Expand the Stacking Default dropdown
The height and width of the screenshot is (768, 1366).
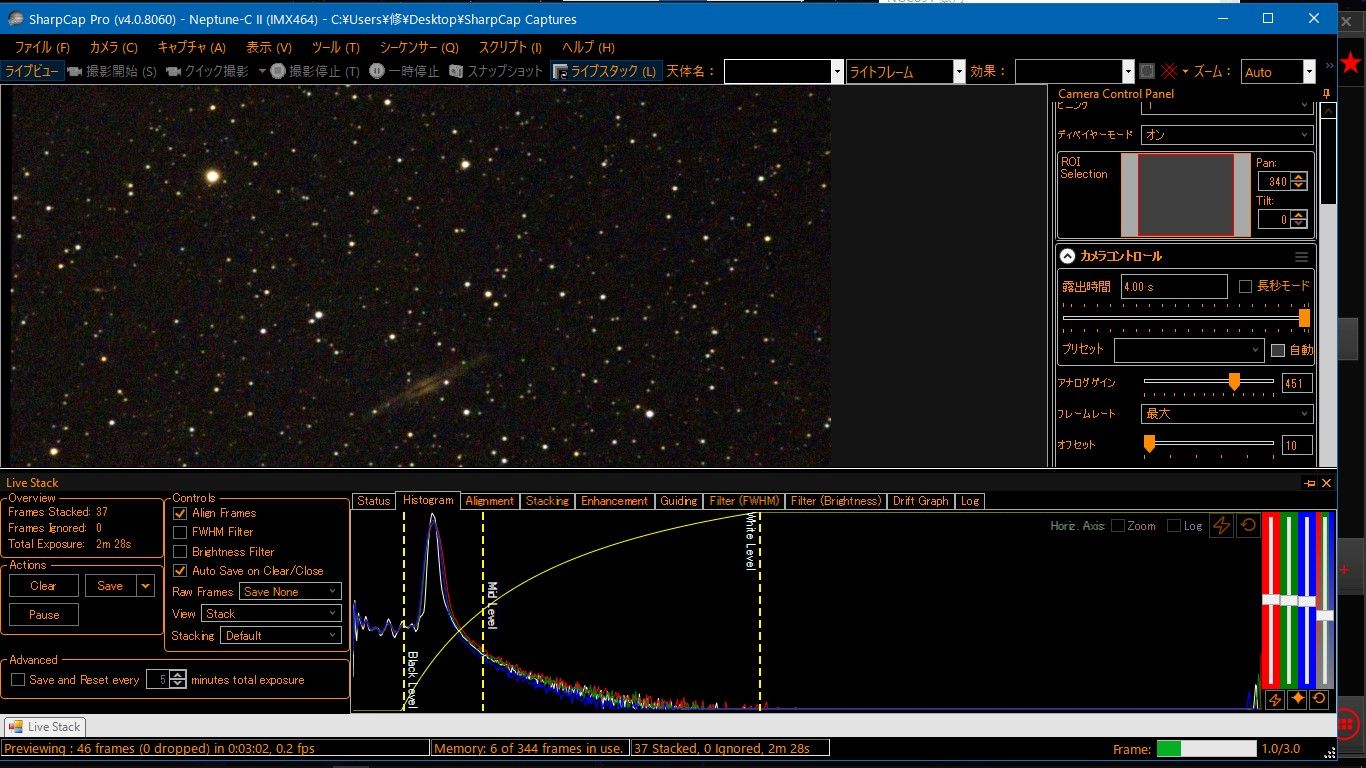click(x=281, y=636)
